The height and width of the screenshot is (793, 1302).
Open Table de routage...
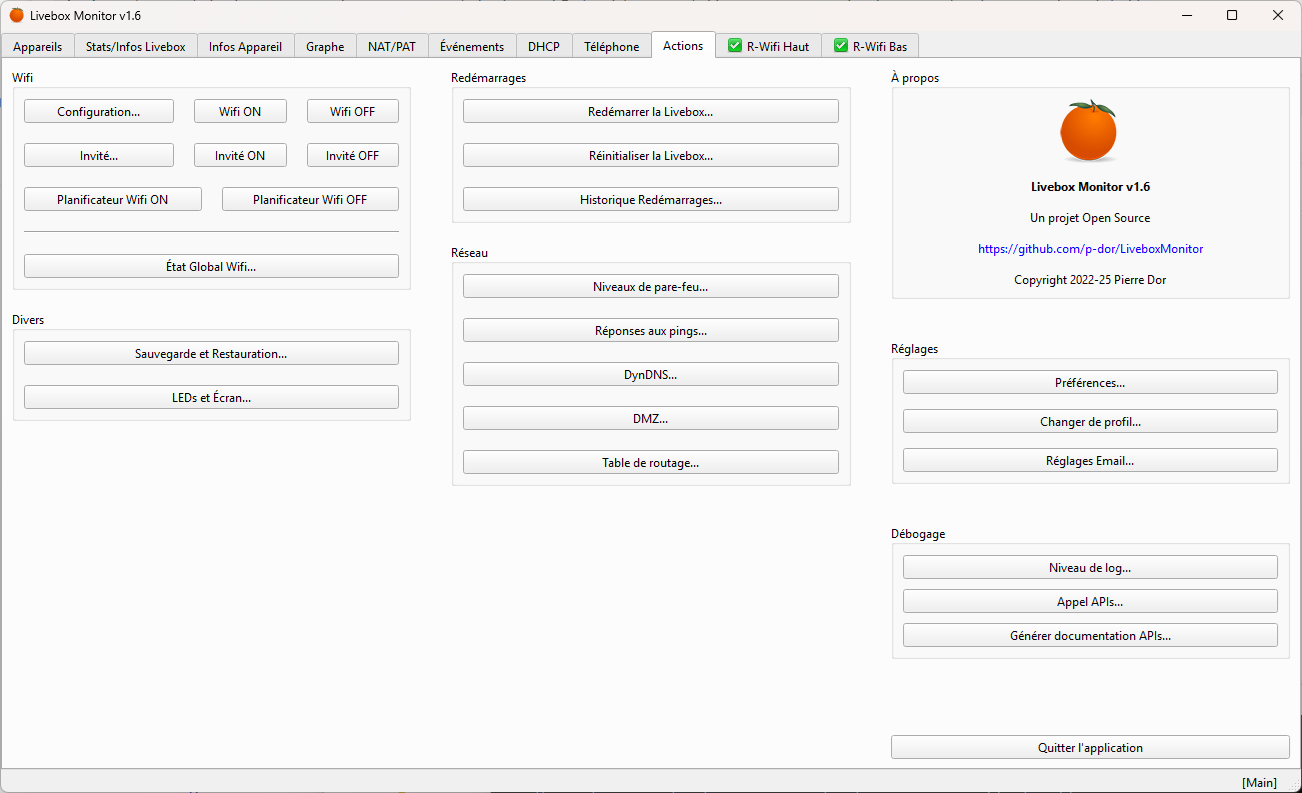point(651,462)
